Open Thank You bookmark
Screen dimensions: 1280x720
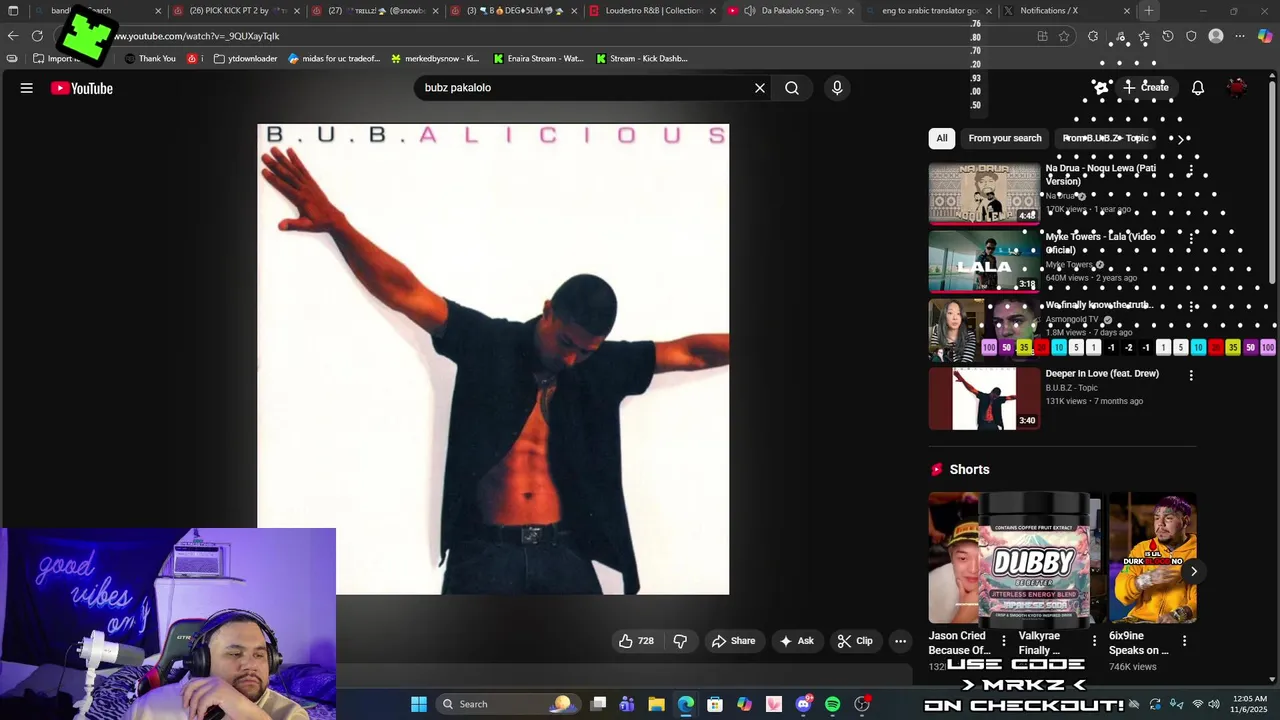[150, 59]
